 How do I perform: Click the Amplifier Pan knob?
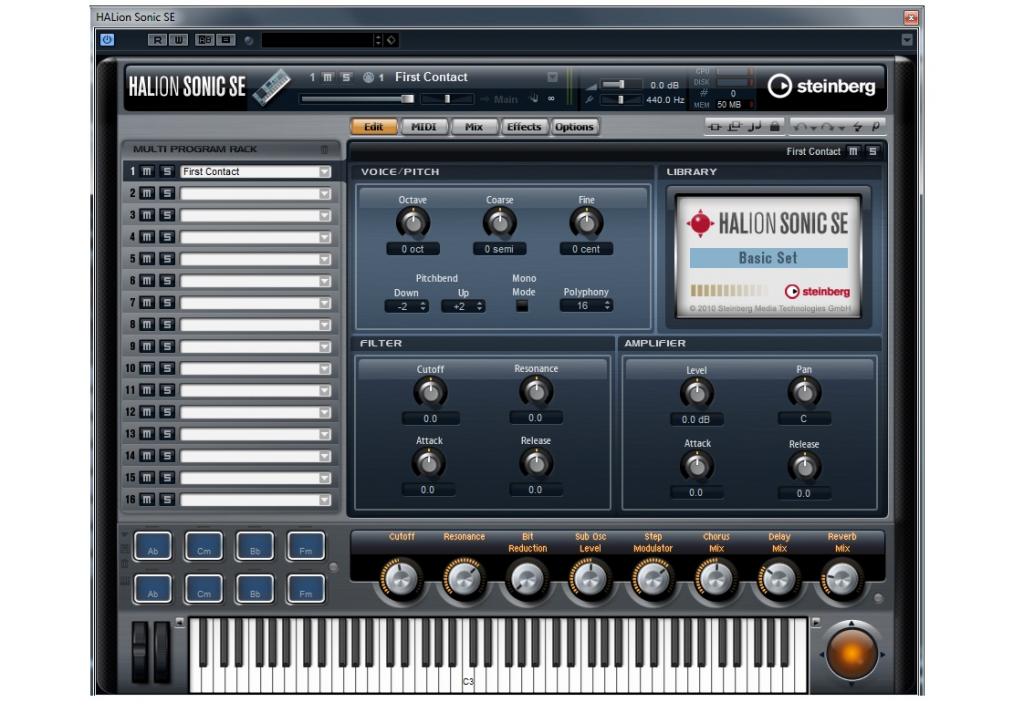tap(804, 392)
